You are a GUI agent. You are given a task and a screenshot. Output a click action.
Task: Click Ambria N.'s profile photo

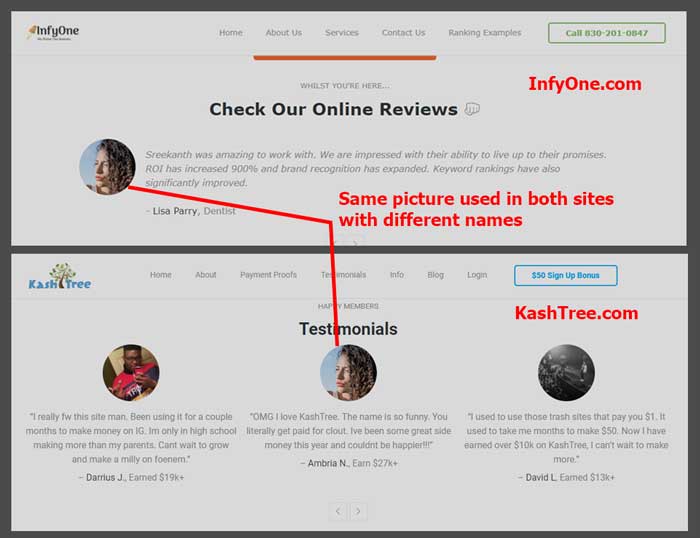point(348,372)
